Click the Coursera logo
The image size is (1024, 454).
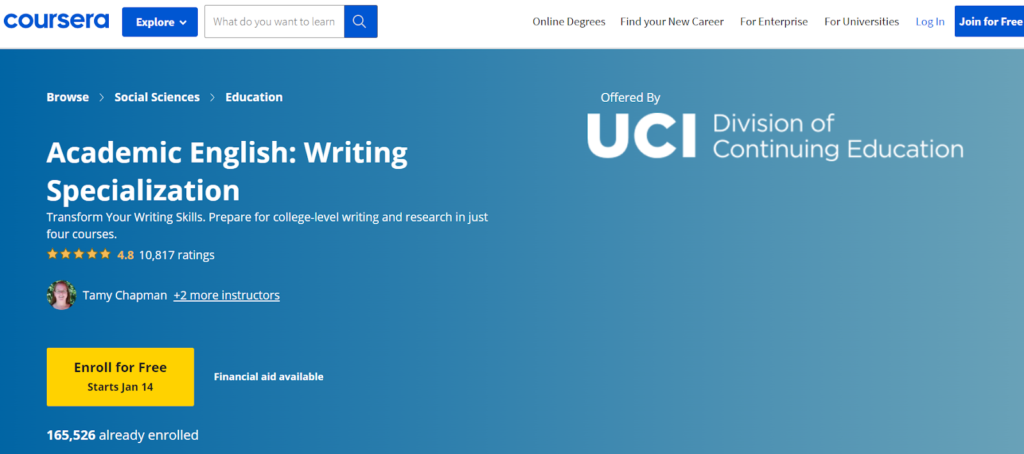point(56,21)
